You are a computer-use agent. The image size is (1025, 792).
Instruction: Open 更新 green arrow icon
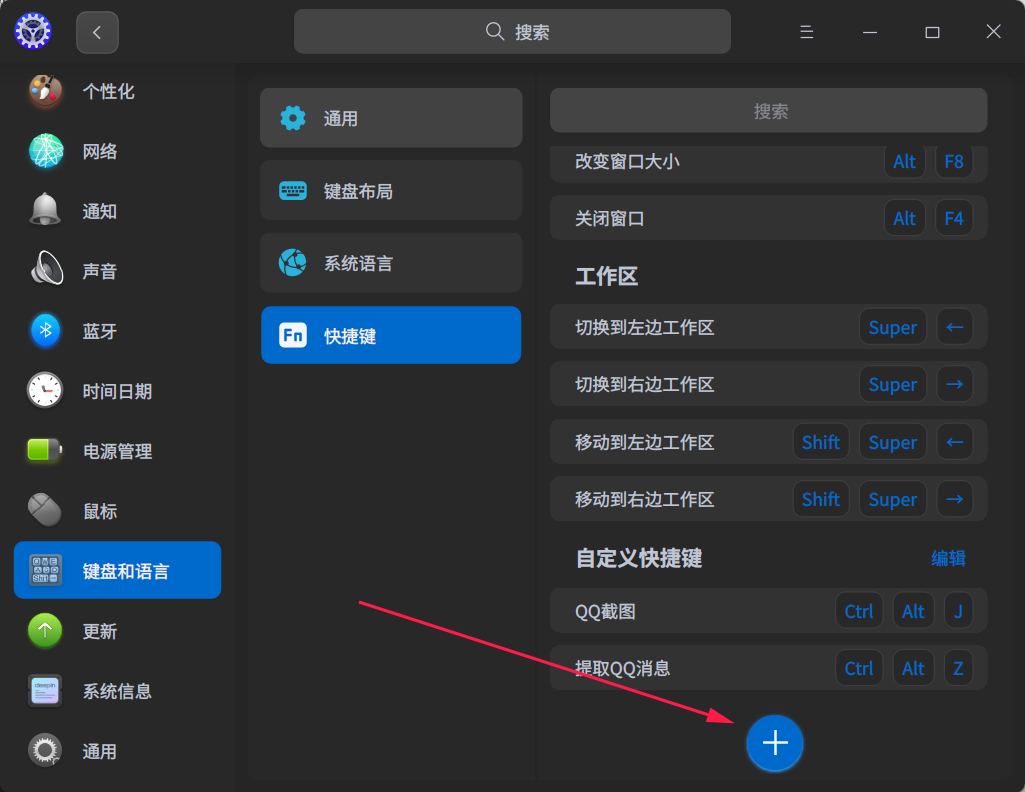45,630
